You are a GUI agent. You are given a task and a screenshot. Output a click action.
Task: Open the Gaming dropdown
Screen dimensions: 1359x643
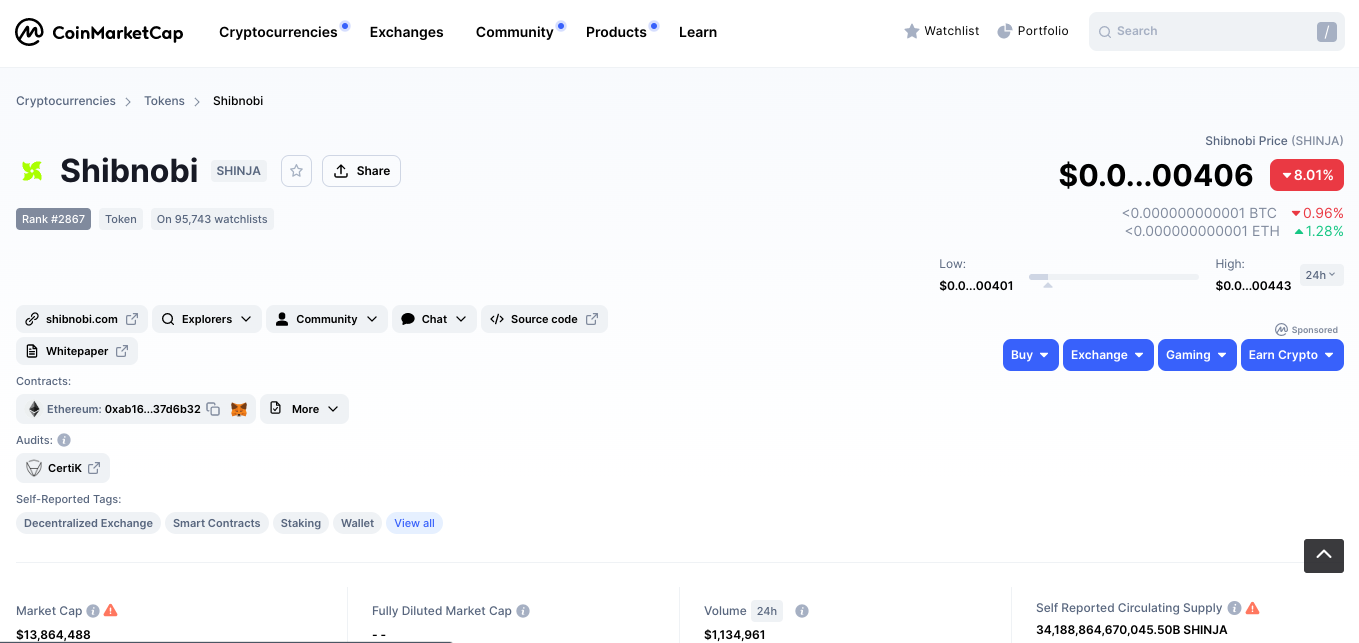1197,355
